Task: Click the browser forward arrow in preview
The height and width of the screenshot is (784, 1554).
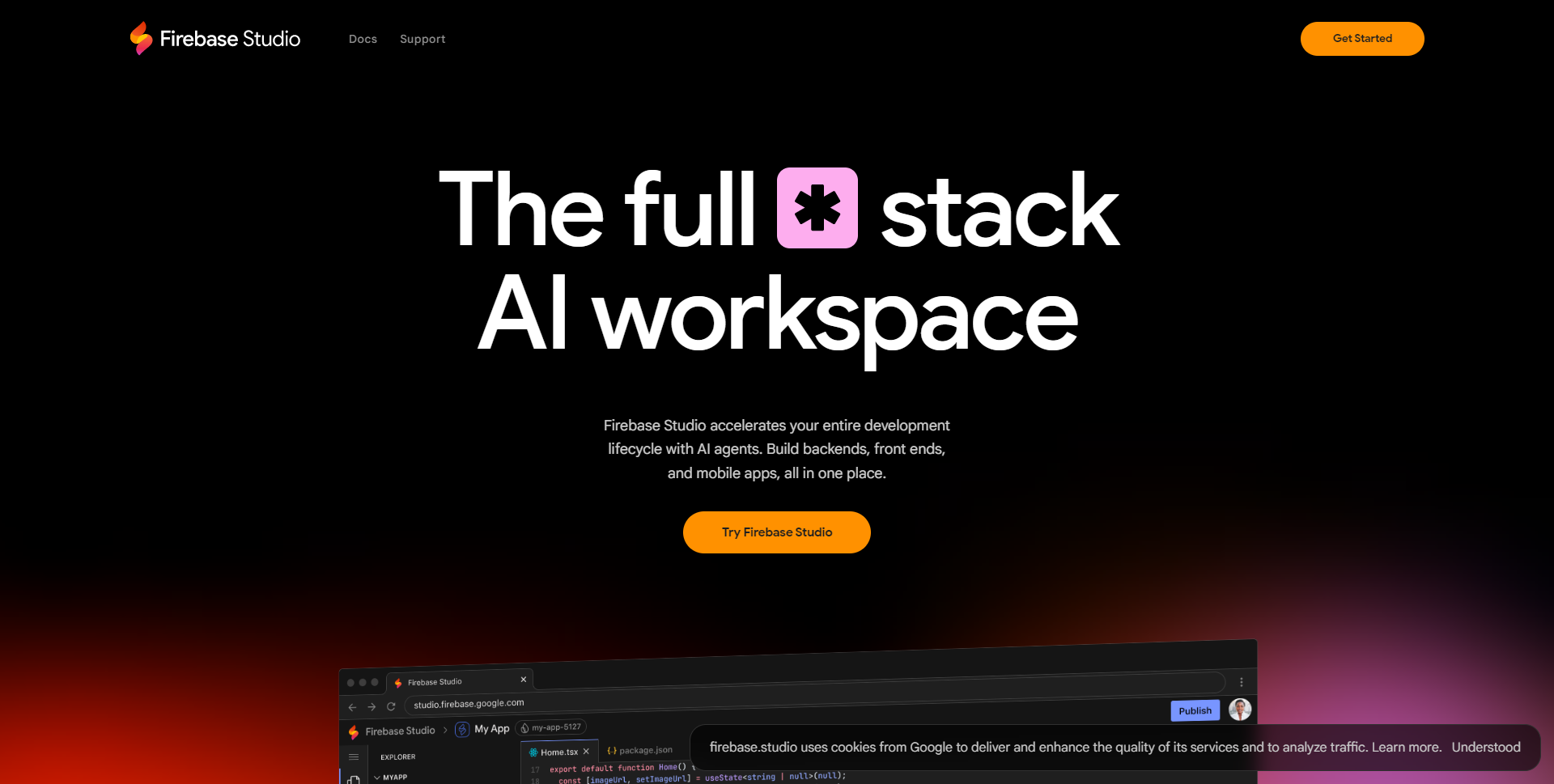Action: [372, 707]
